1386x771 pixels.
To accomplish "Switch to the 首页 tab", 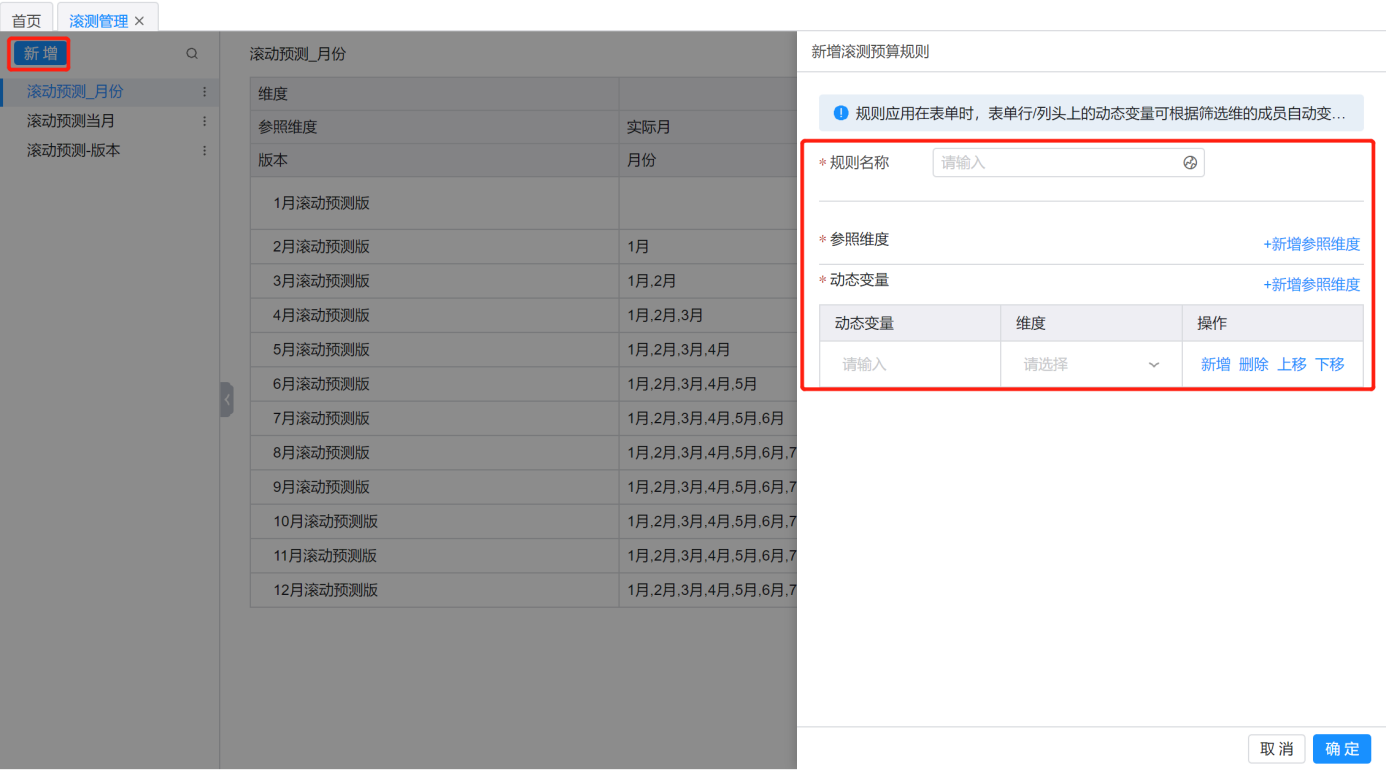I will point(27,21).
